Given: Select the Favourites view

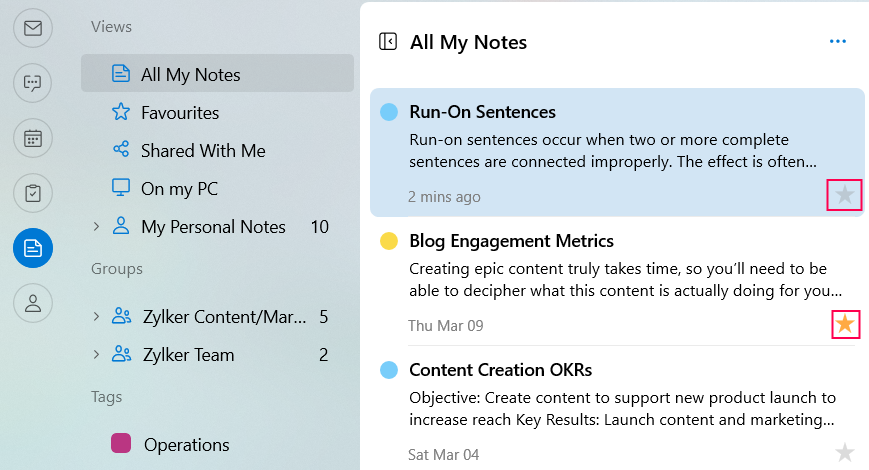Looking at the screenshot, I should pyautogui.click(x=180, y=113).
